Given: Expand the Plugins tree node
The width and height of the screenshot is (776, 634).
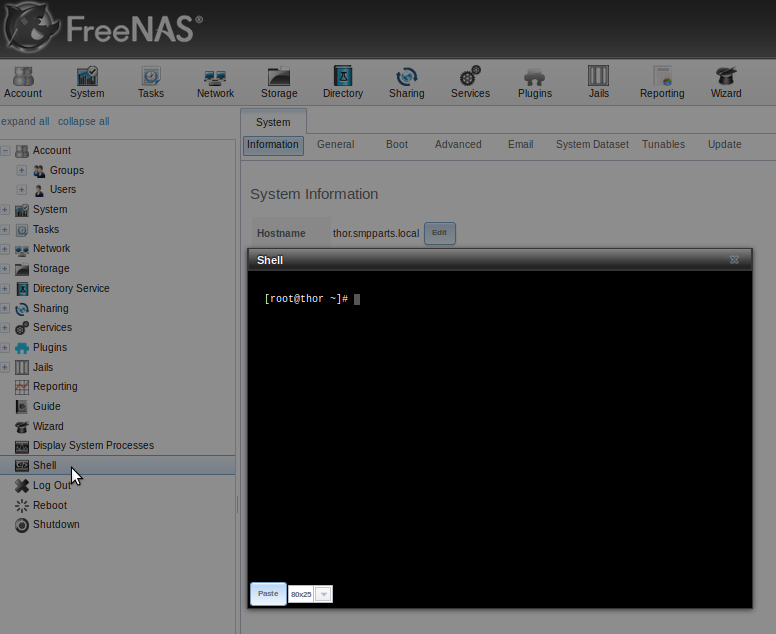Looking at the screenshot, I should click(x=5, y=347).
